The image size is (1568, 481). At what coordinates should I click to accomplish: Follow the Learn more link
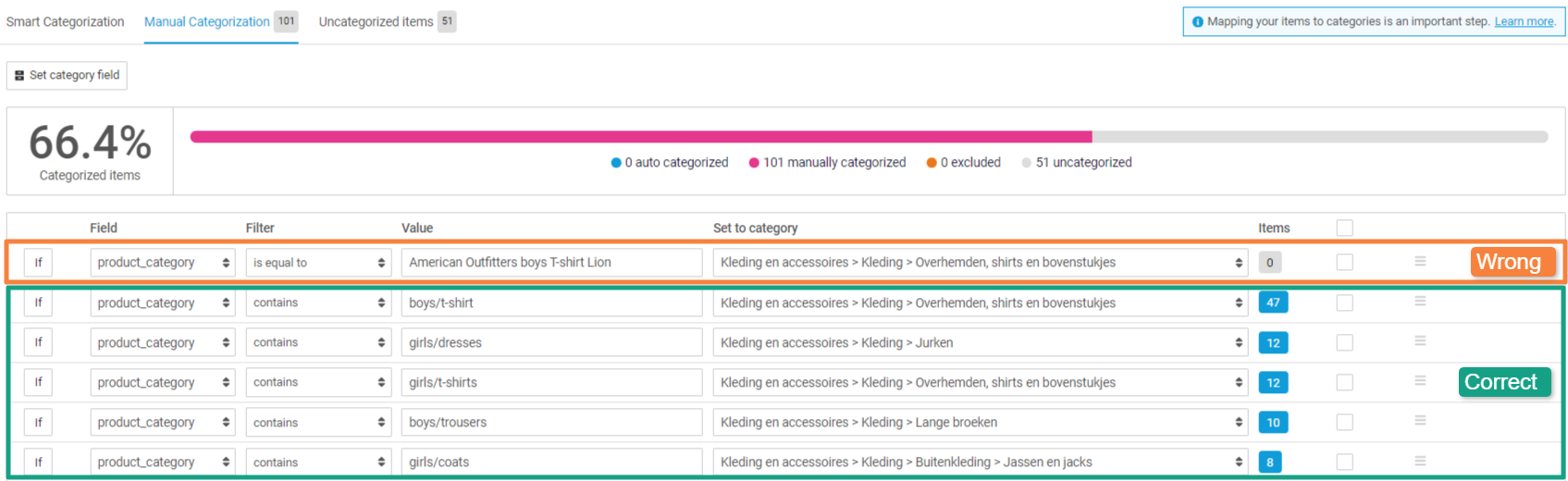click(1524, 21)
